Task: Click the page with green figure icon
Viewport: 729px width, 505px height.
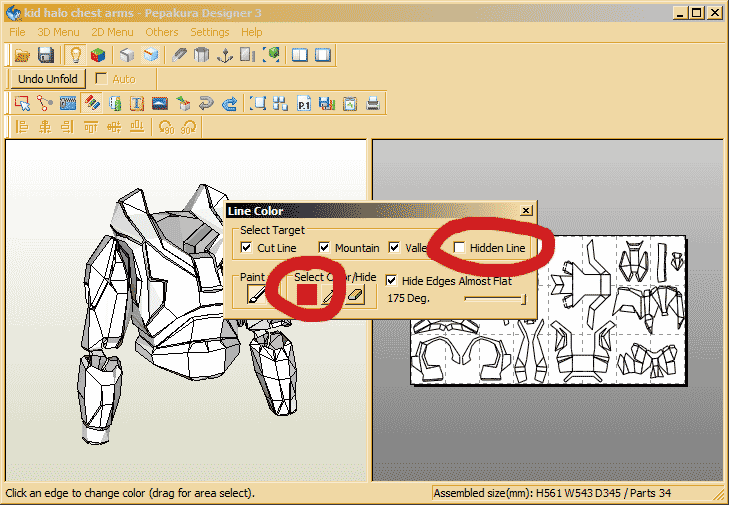Action: click(114, 103)
